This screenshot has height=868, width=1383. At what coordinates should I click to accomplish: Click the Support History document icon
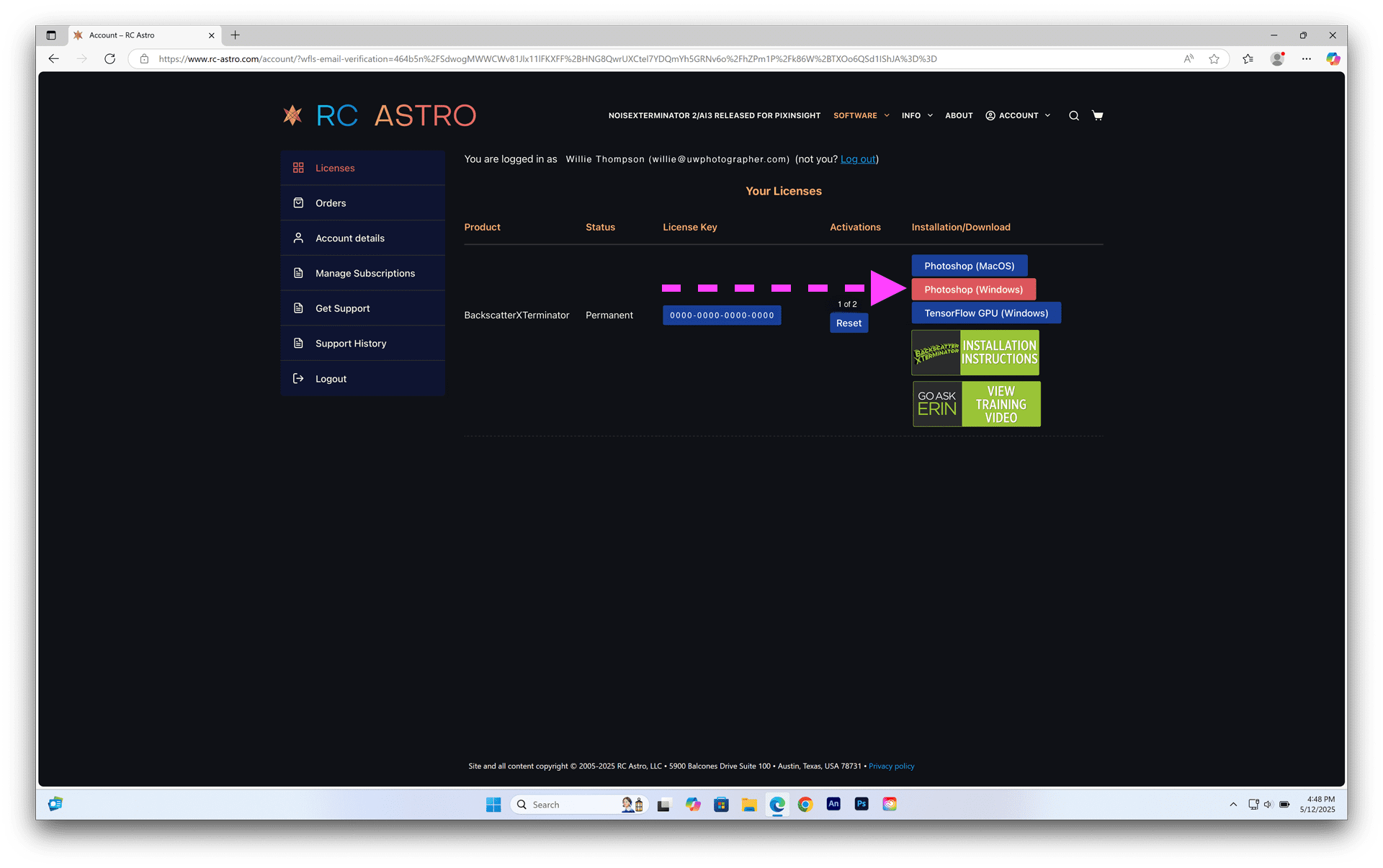[298, 344]
